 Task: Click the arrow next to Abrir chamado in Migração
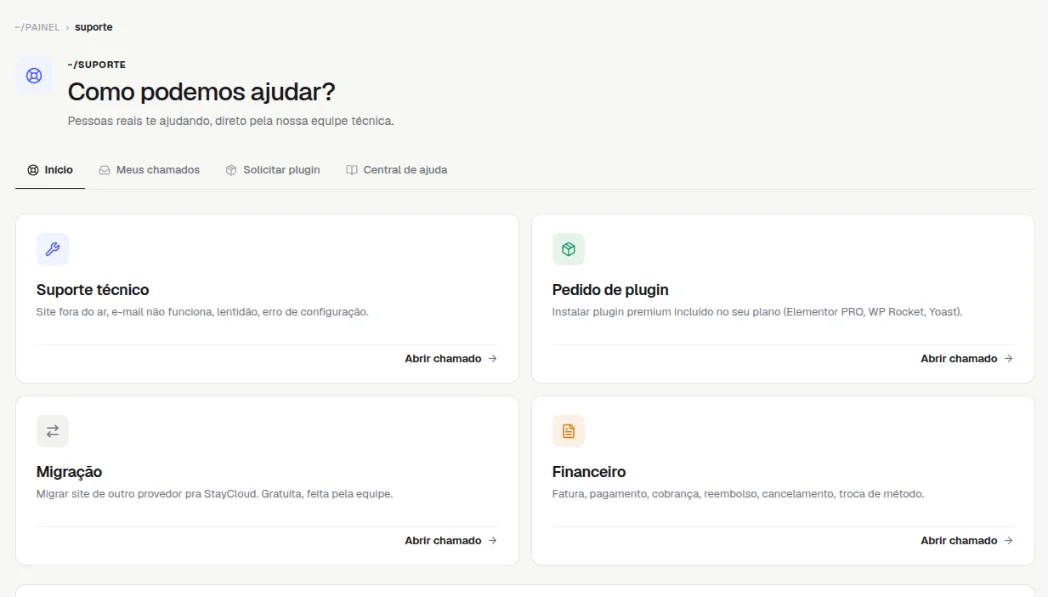(493, 540)
